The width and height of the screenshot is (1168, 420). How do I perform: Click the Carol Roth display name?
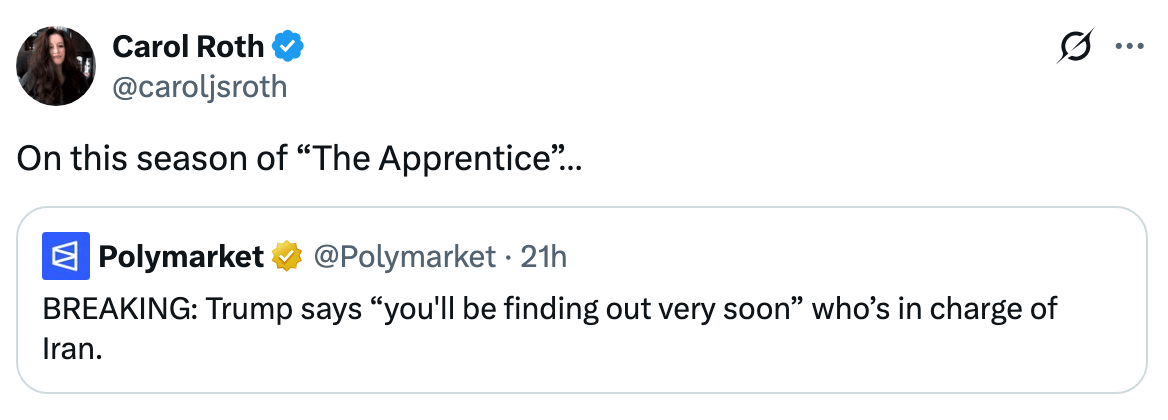click(188, 46)
